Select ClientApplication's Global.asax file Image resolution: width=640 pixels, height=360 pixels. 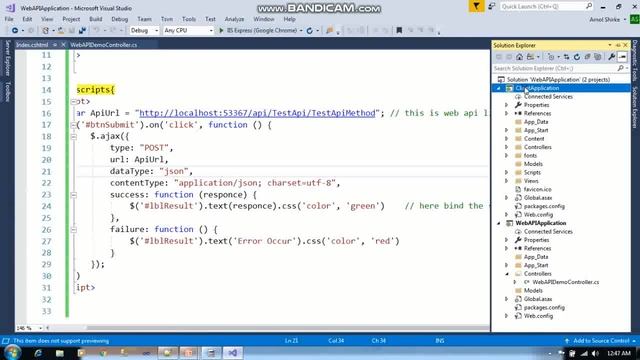click(x=538, y=198)
